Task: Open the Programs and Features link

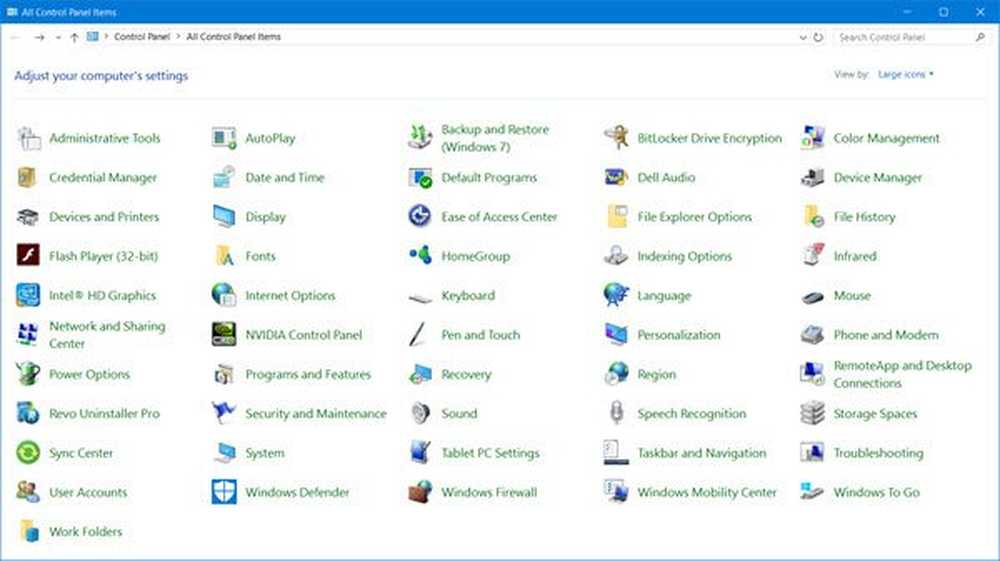Action: (308, 375)
